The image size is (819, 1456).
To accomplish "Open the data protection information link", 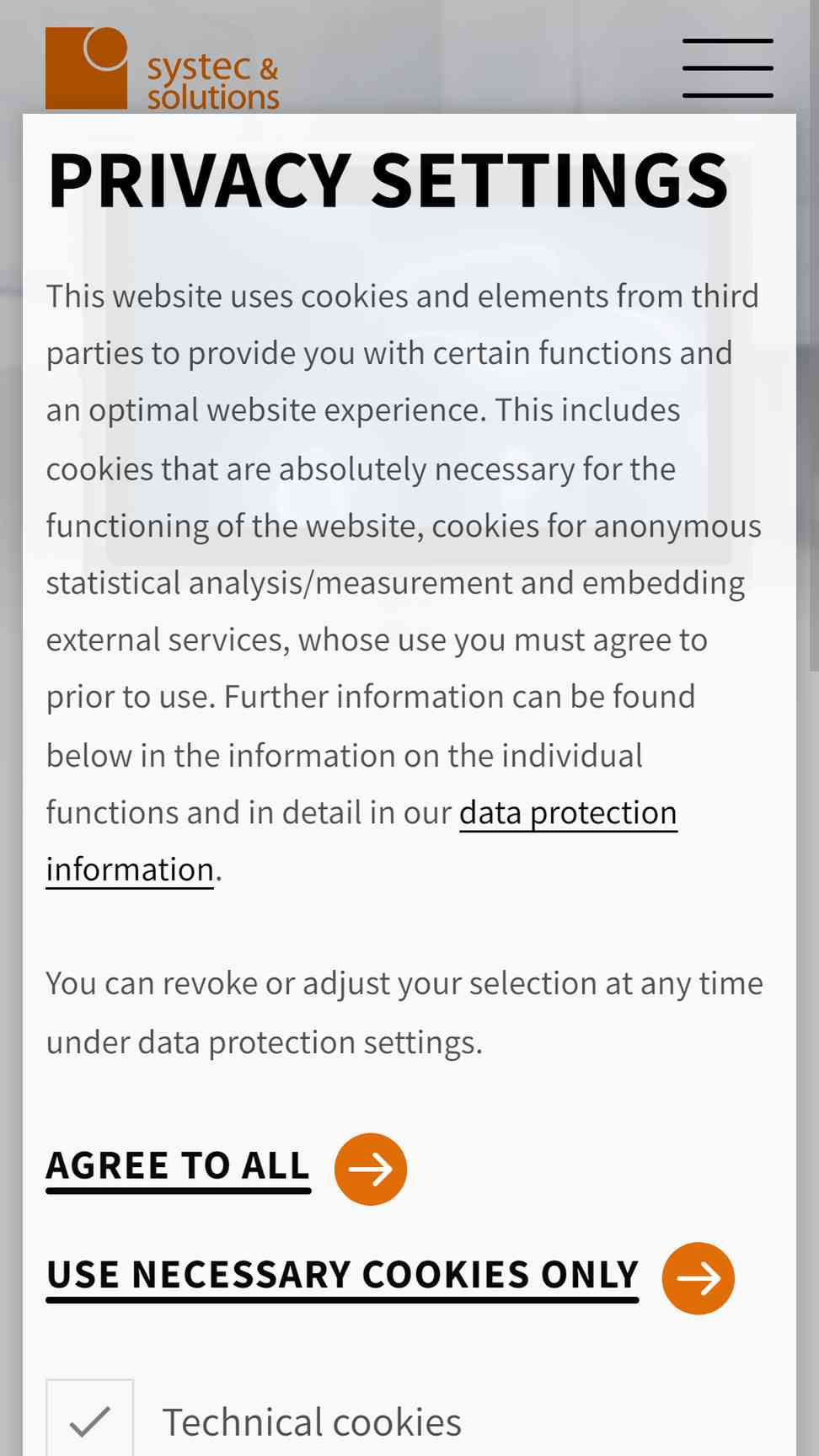I will pos(361,841).
